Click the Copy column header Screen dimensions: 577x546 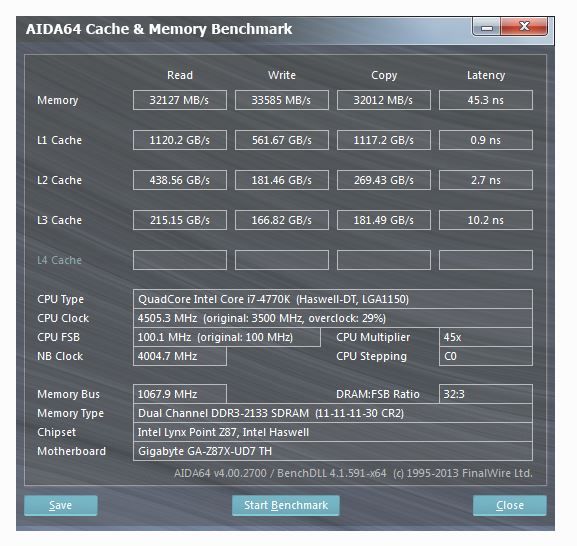[x=384, y=75]
